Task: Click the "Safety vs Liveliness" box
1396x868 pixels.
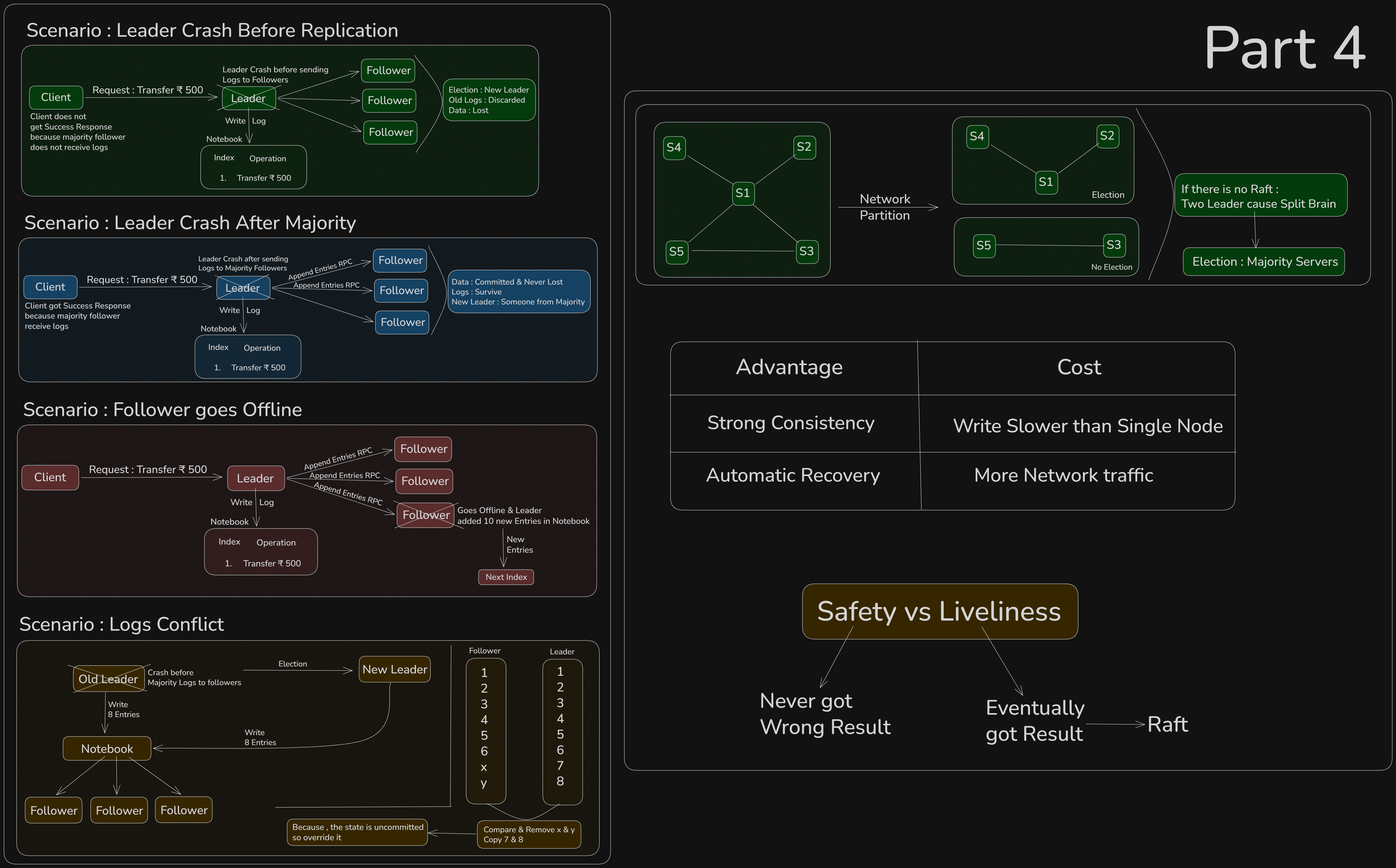Action: (x=940, y=611)
